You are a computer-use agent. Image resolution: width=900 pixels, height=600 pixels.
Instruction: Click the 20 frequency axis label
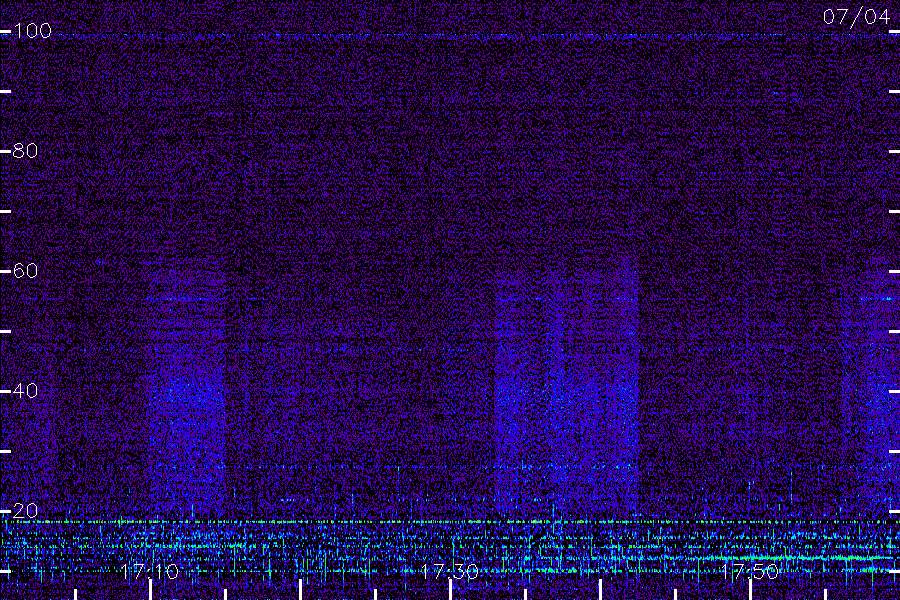(25, 510)
